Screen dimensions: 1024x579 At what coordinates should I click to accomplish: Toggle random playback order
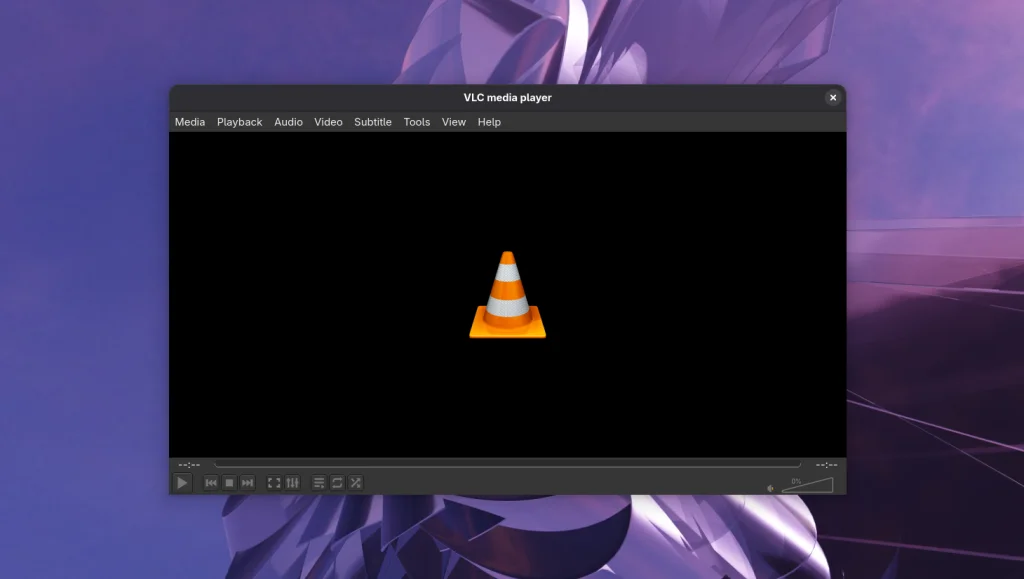[356, 483]
